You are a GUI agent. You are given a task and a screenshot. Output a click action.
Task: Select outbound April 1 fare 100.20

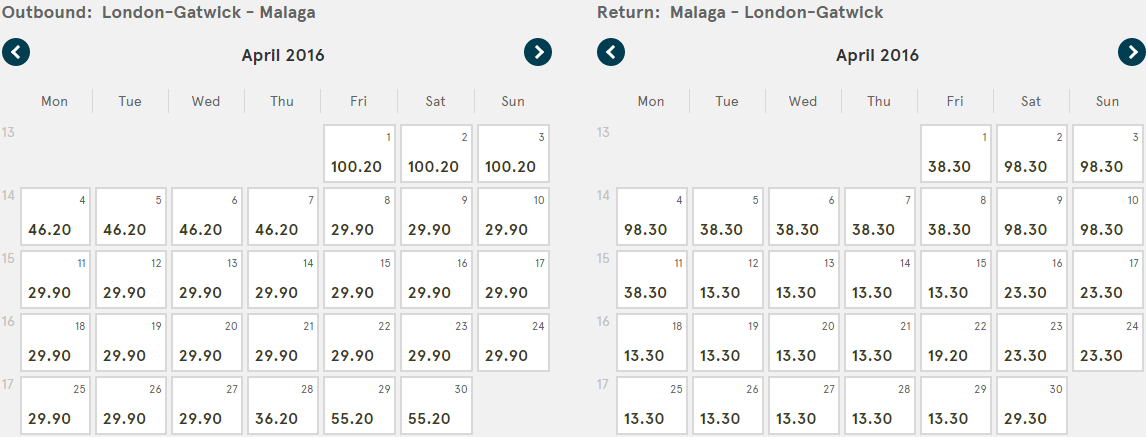pos(359,153)
